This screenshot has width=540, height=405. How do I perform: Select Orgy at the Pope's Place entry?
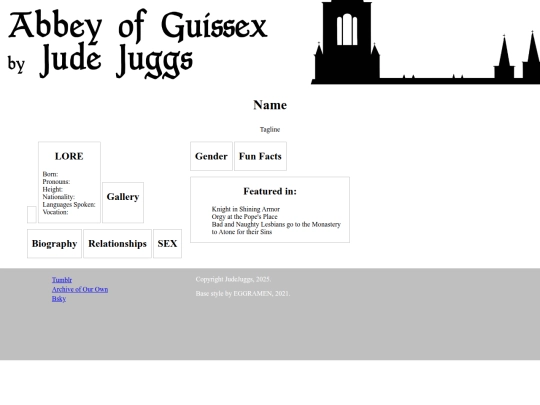(x=245, y=217)
